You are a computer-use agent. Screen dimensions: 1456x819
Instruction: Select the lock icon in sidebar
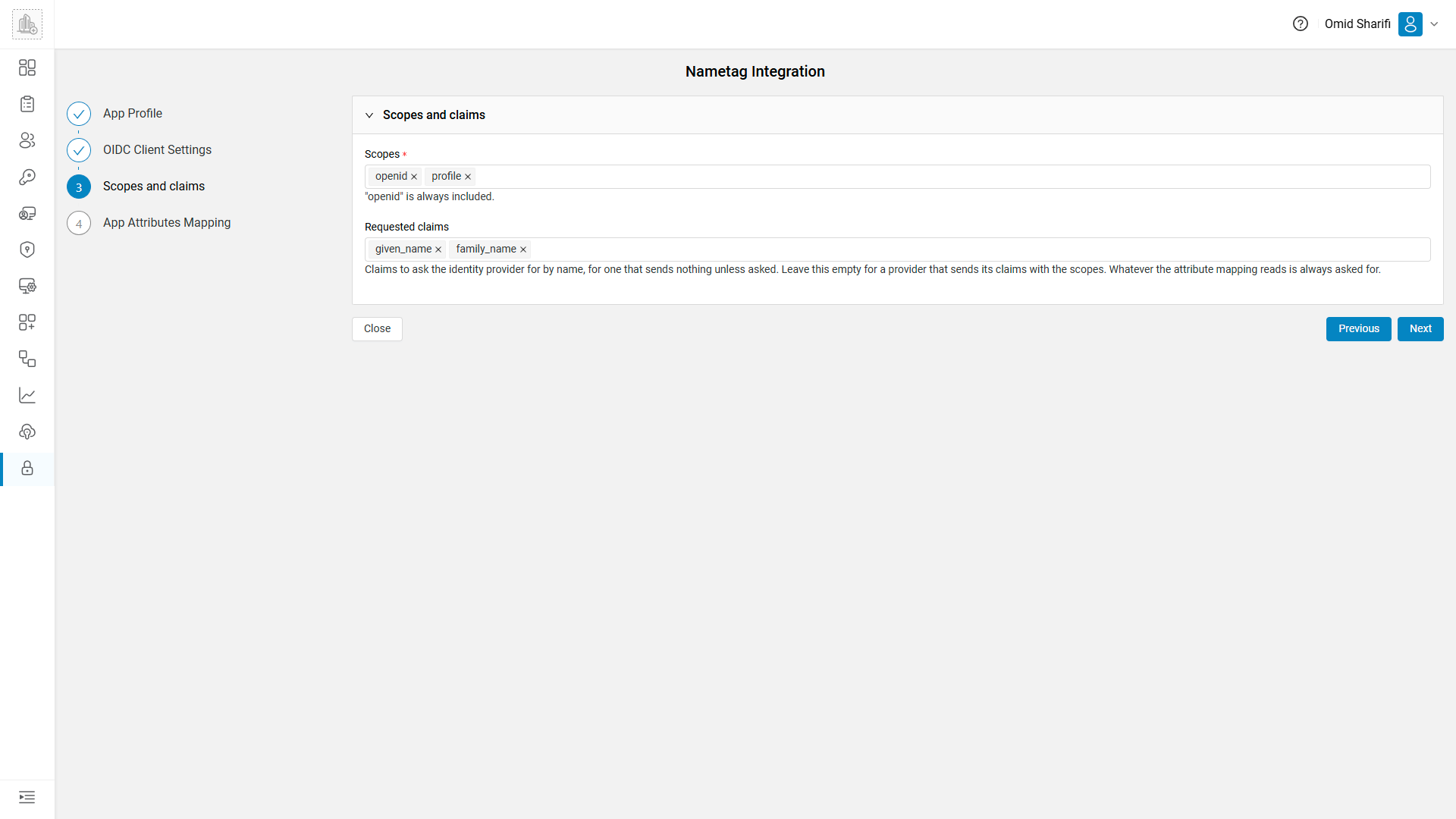point(27,468)
